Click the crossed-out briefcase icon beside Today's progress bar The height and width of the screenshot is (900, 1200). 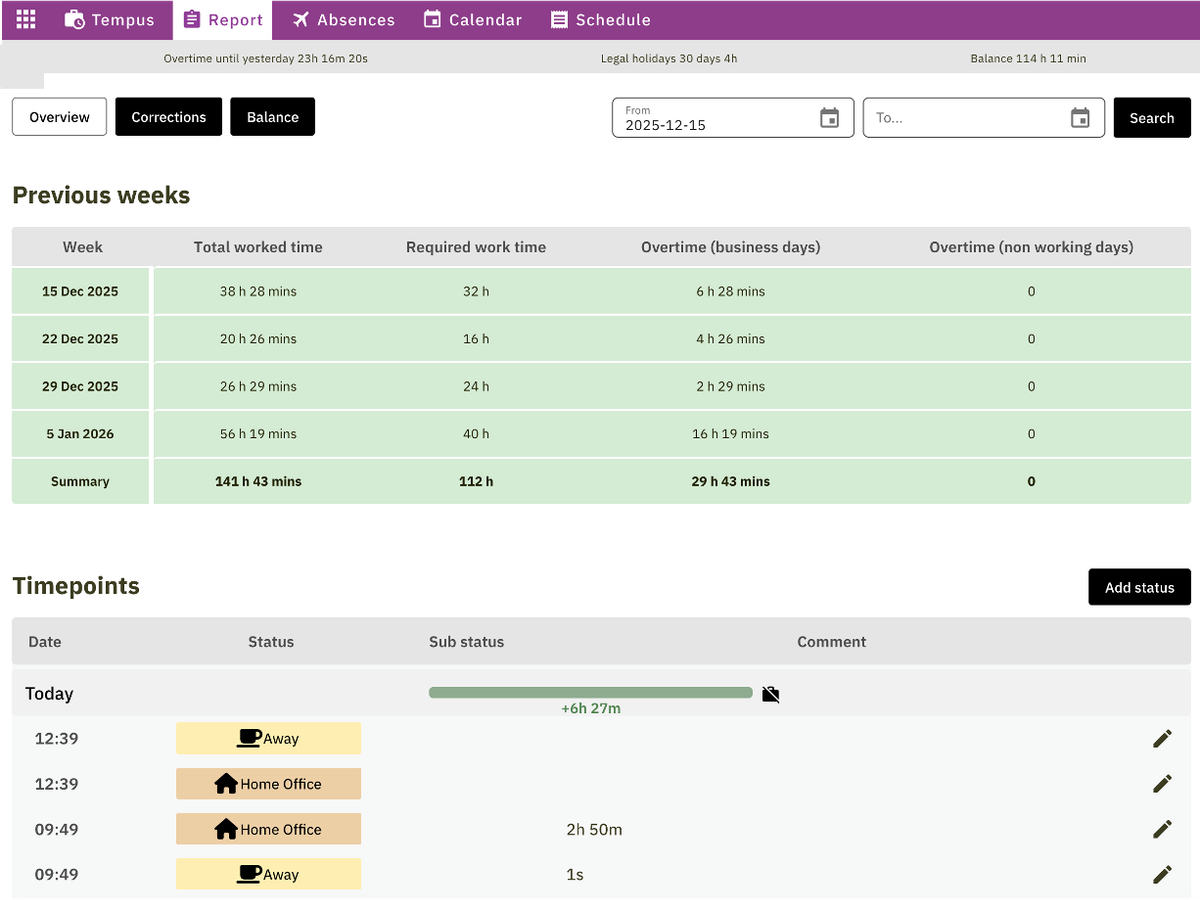click(x=770, y=694)
